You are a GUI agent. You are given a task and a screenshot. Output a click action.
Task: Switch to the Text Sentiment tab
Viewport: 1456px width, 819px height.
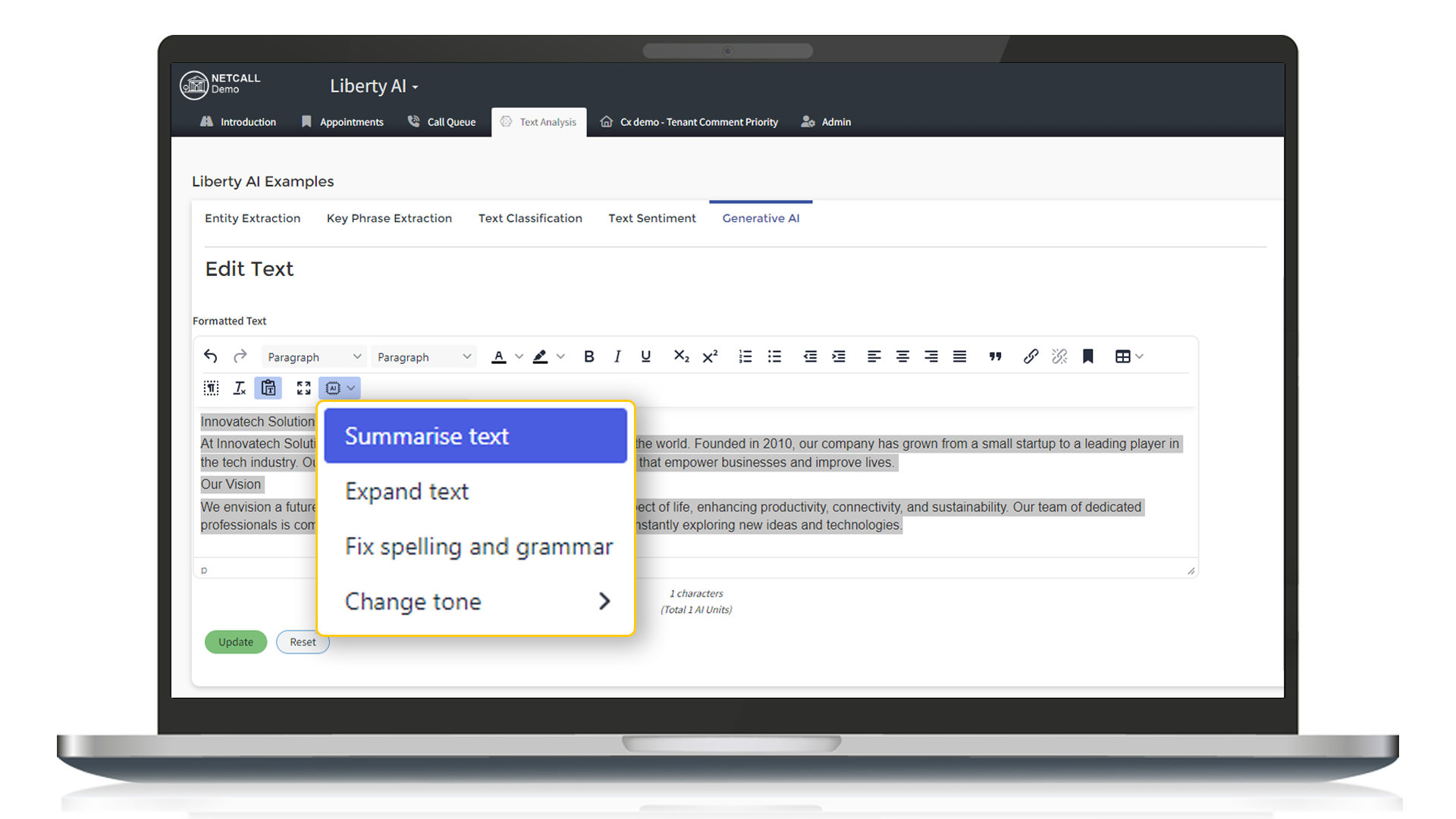(651, 218)
